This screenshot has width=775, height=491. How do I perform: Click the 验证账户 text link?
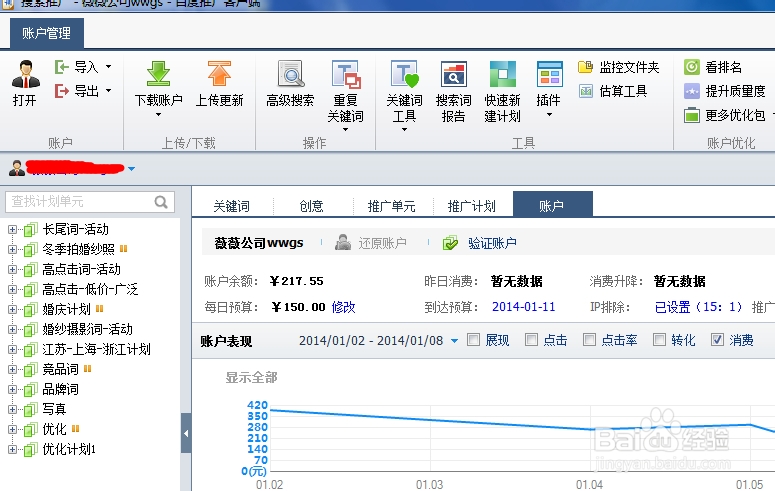[492, 243]
